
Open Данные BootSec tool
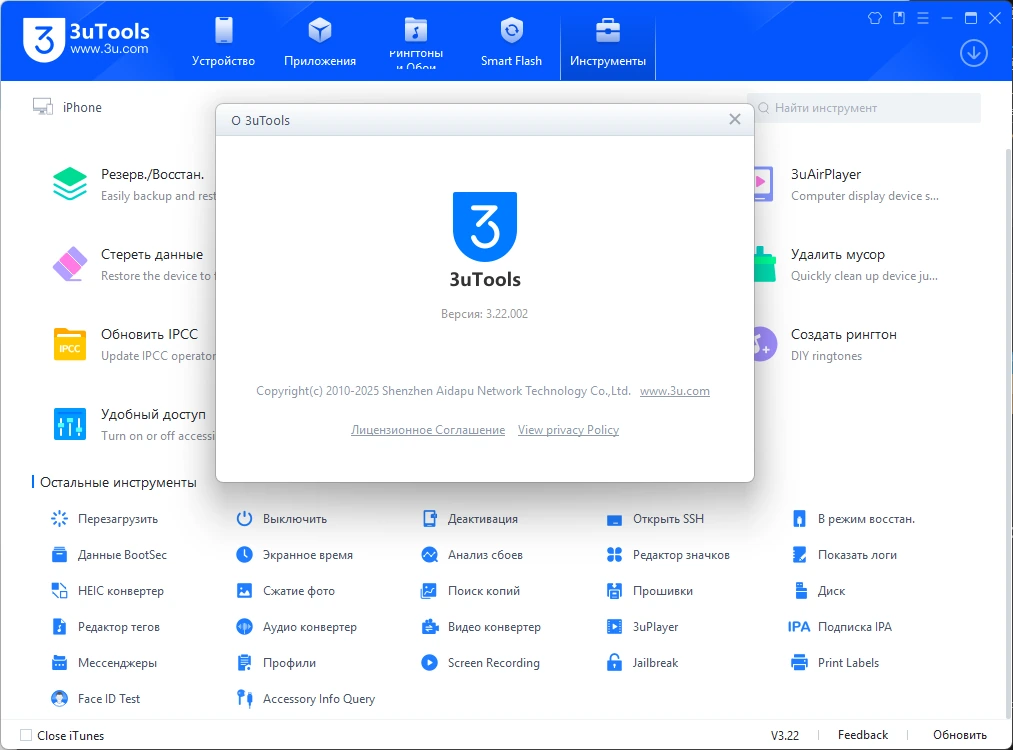tap(109, 555)
